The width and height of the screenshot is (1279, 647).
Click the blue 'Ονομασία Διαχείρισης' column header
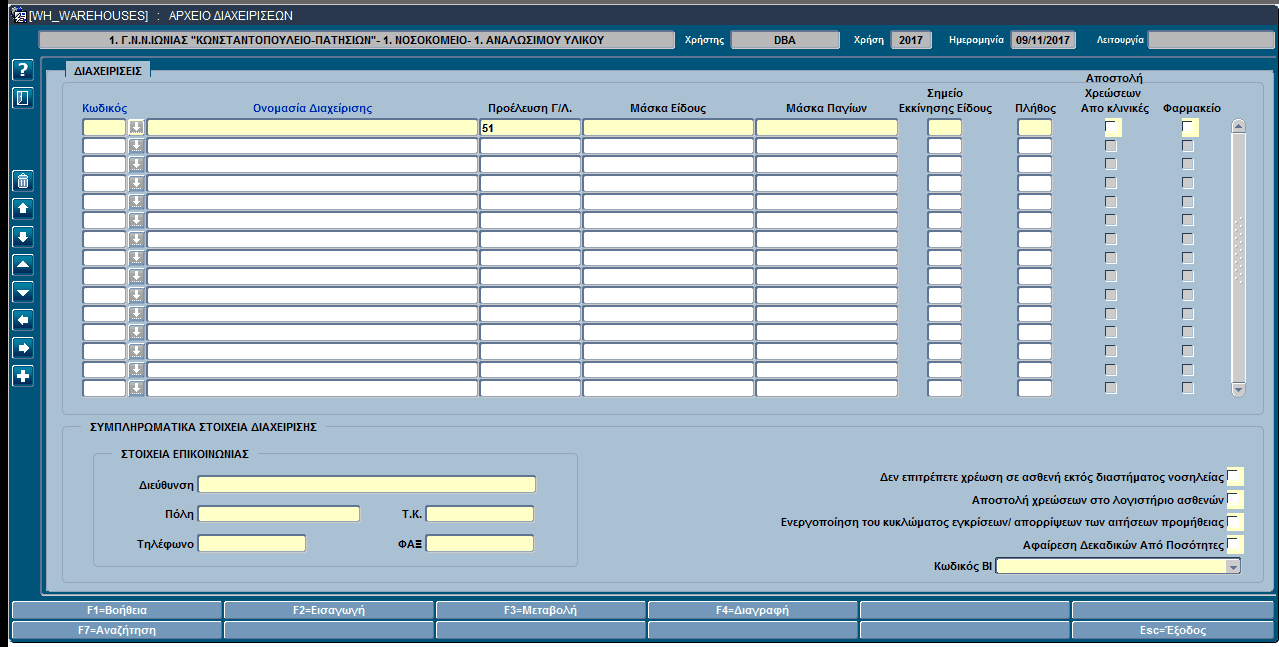click(312, 108)
